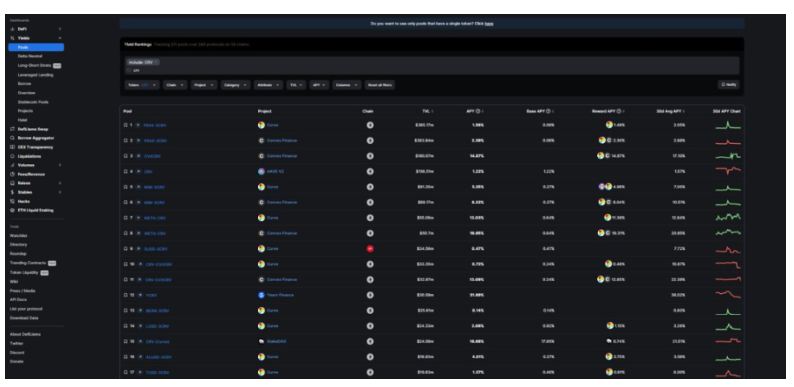Open the Token filter dropdown
Image resolution: width=794 pixels, height=387 pixels.
pos(142,85)
